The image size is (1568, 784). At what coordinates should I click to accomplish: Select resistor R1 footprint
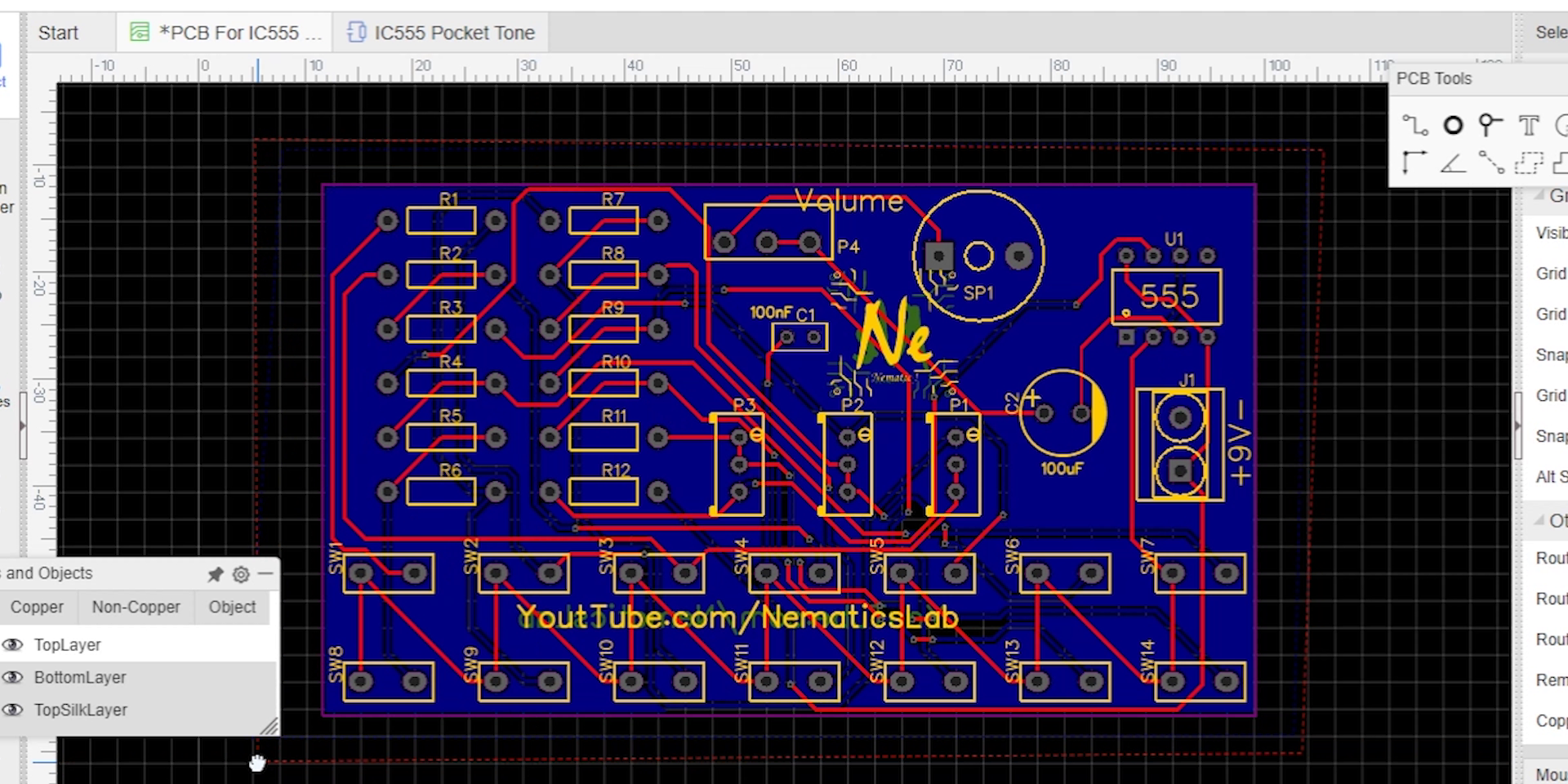[x=441, y=220]
